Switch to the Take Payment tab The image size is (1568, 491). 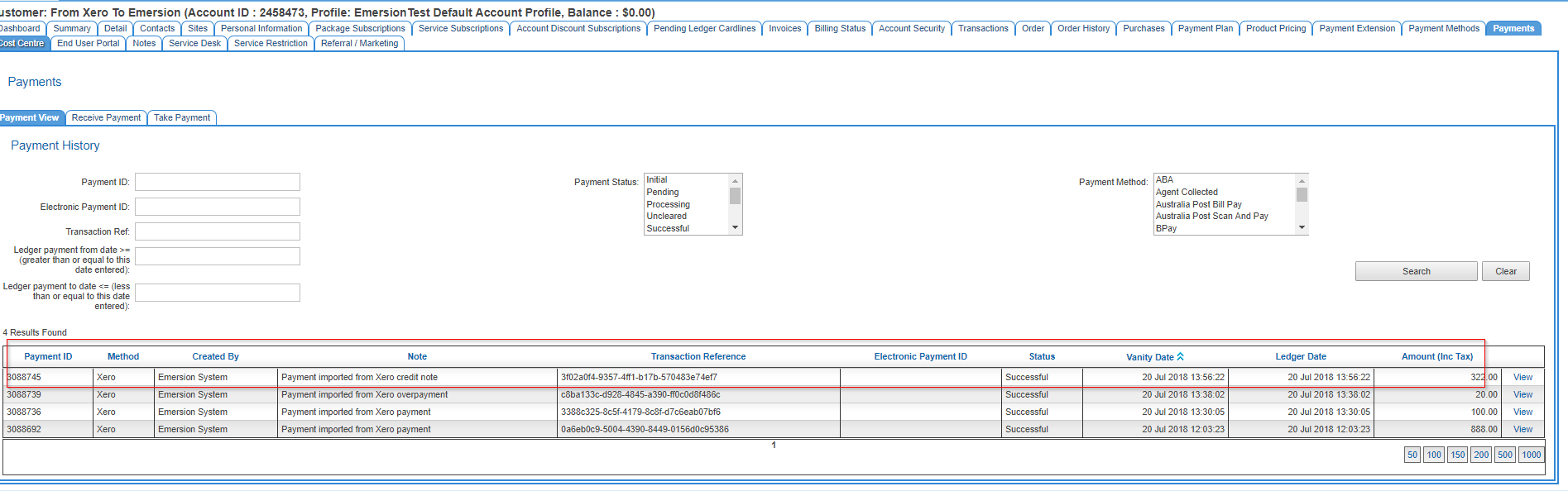coord(182,118)
